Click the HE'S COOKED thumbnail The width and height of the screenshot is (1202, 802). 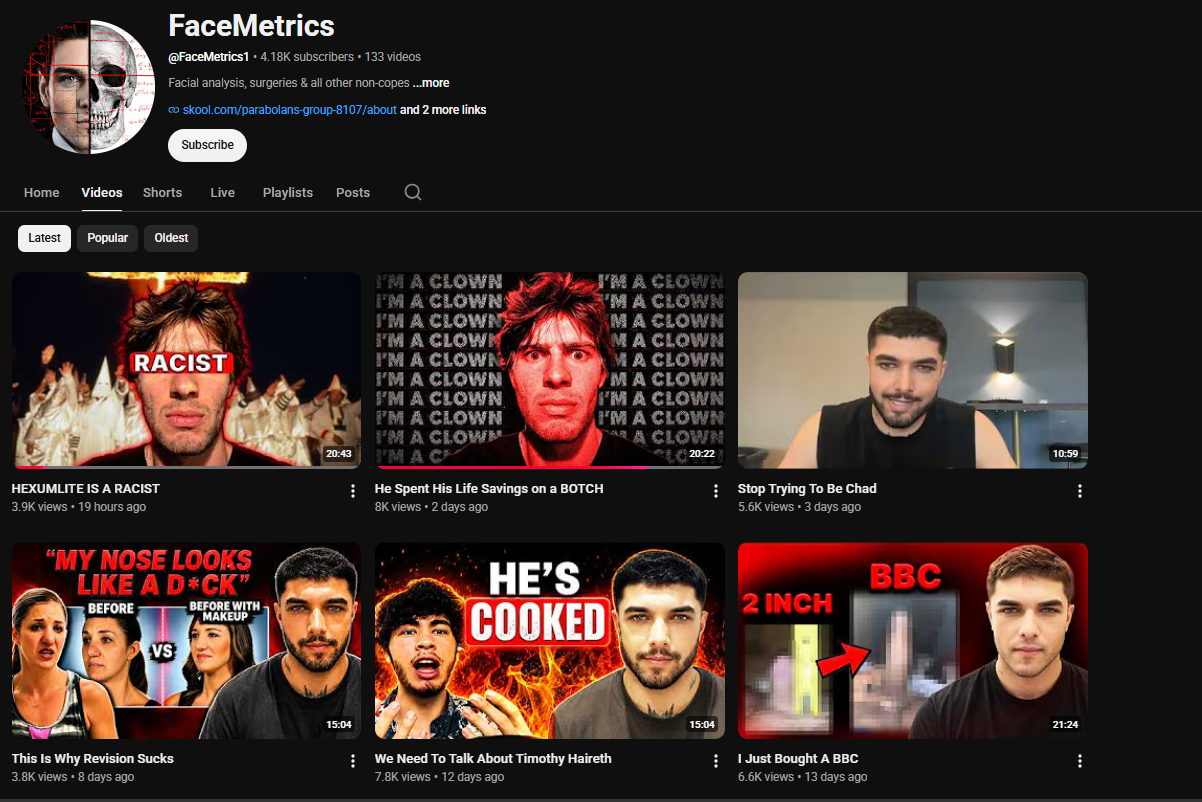(550, 641)
